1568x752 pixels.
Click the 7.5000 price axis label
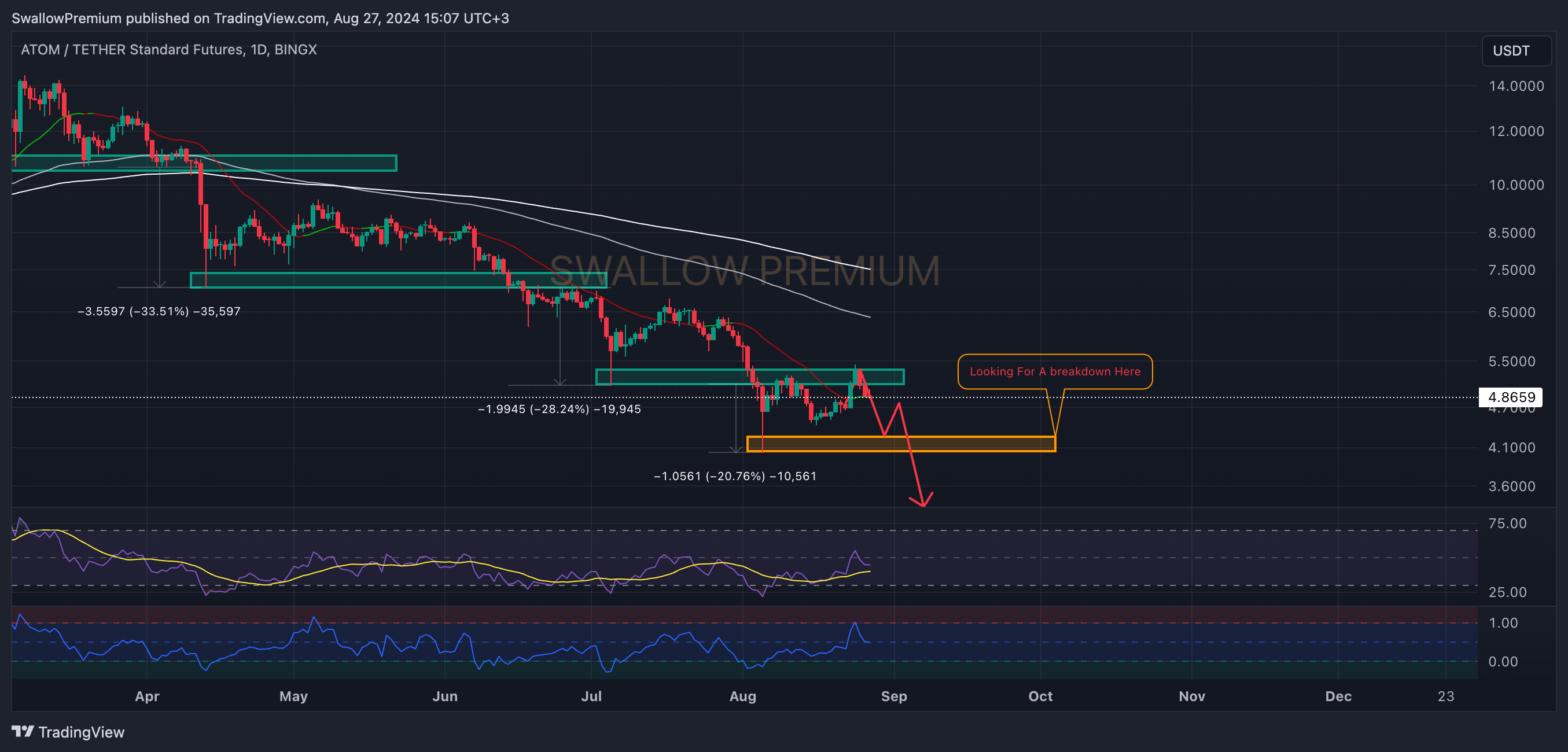click(1511, 270)
